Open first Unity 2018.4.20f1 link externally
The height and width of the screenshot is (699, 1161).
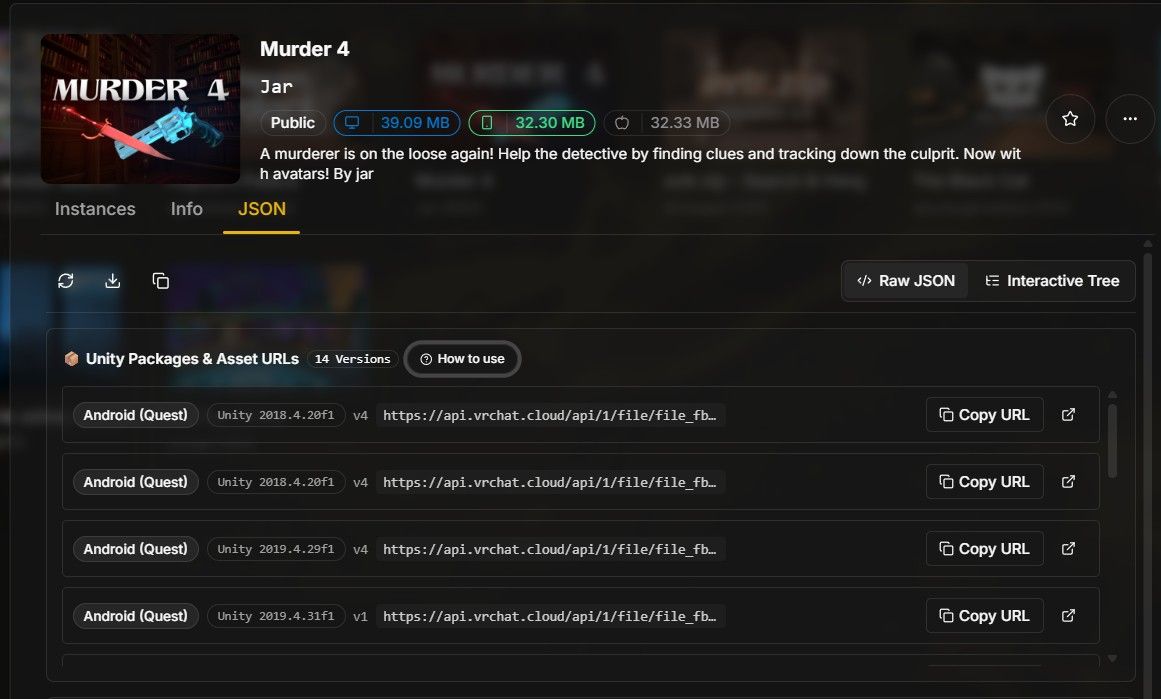tap(1068, 415)
